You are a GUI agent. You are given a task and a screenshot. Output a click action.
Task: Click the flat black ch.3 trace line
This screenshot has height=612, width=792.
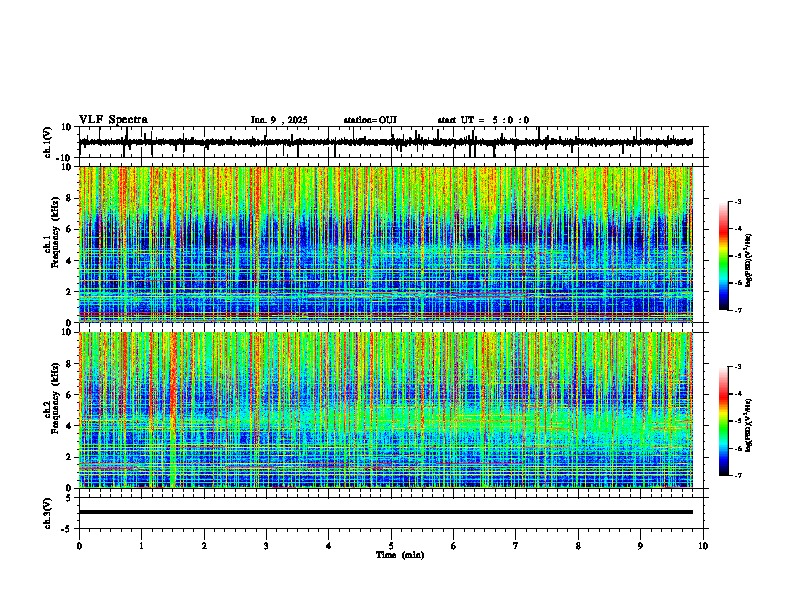pyautogui.click(x=385, y=512)
